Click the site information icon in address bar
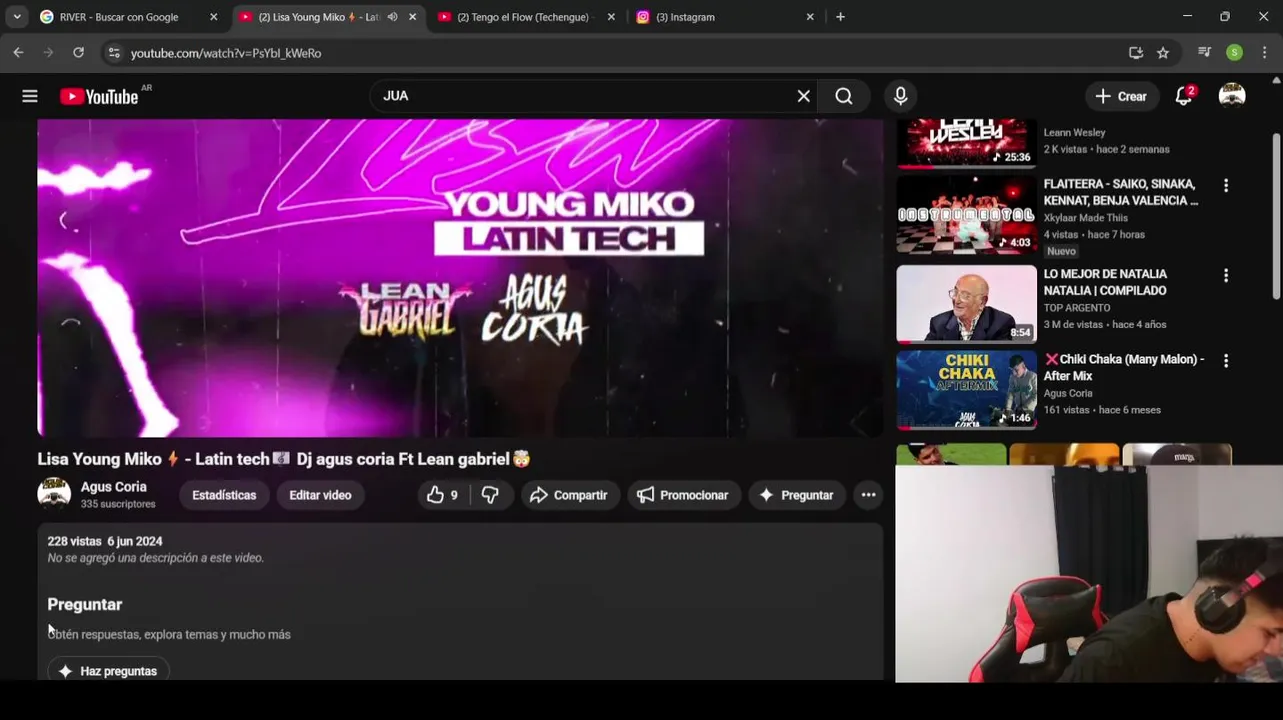Image resolution: width=1283 pixels, height=720 pixels. pyautogui.click(x=114, y=53)
